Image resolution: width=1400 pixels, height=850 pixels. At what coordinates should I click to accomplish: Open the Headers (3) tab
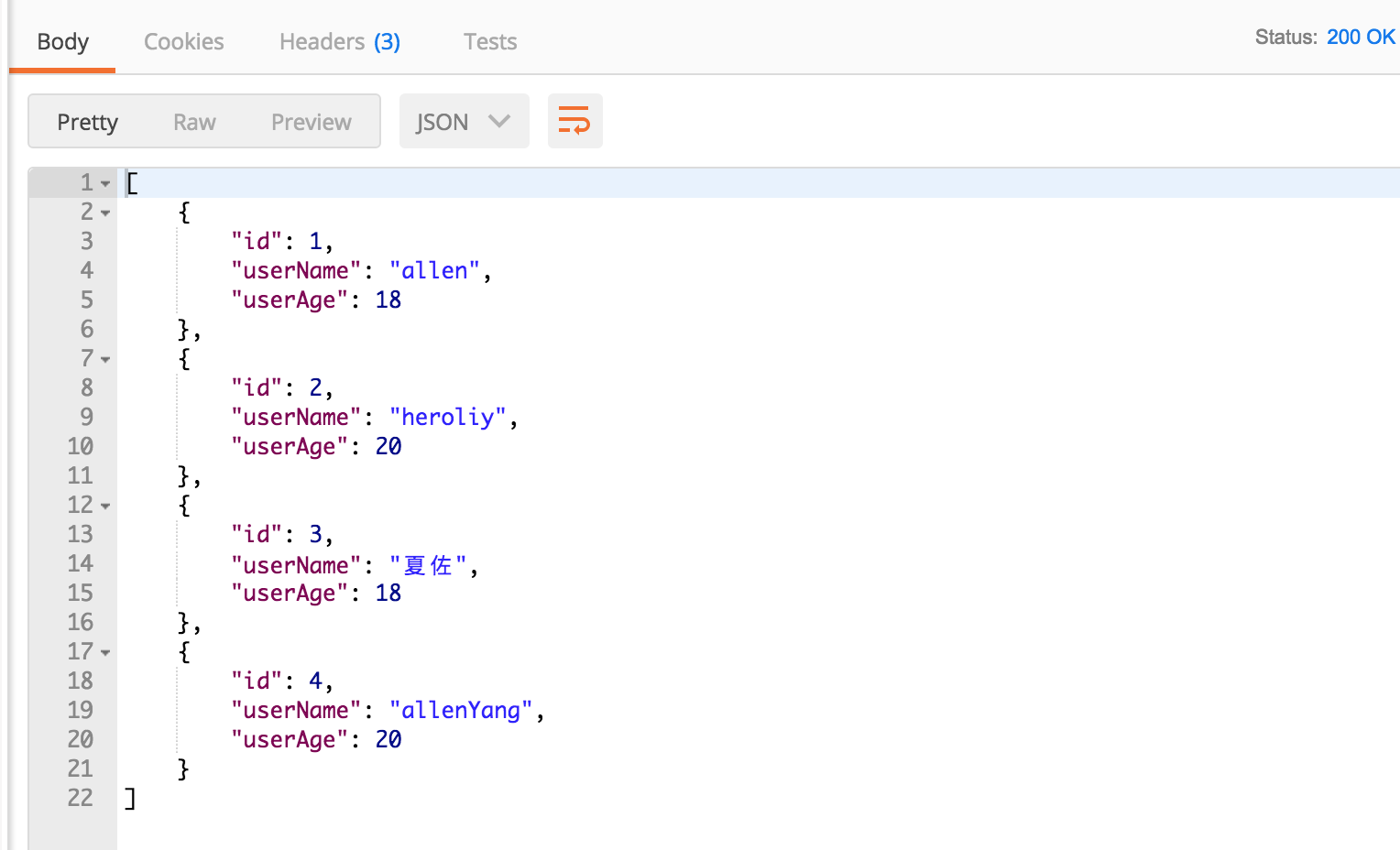[340, 42]
